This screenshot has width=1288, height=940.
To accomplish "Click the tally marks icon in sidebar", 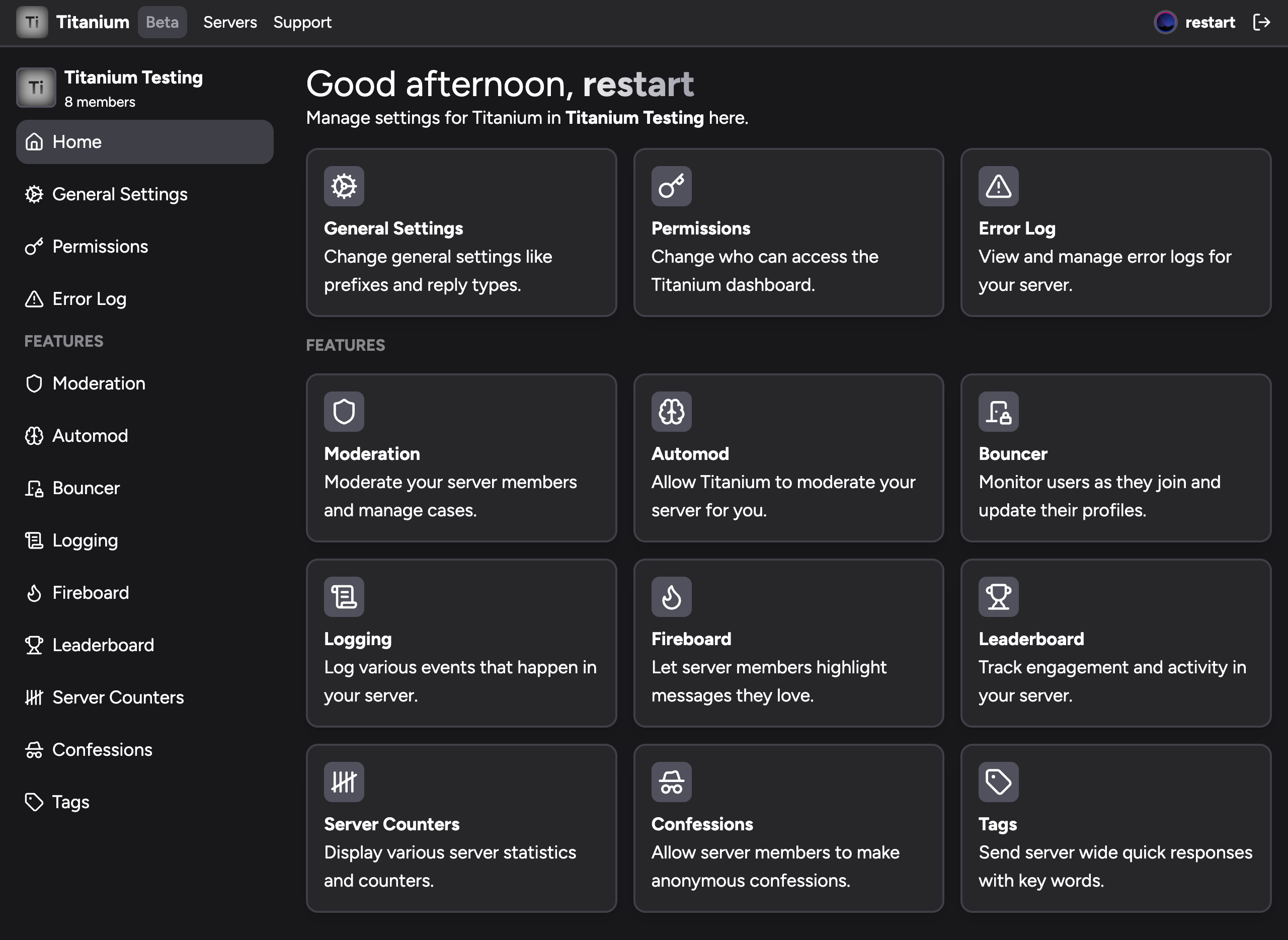I will click(34, 697).
